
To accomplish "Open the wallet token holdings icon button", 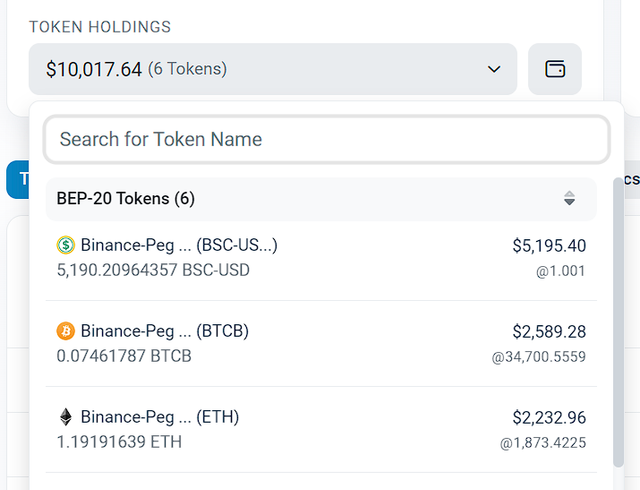I will (555, 69).
